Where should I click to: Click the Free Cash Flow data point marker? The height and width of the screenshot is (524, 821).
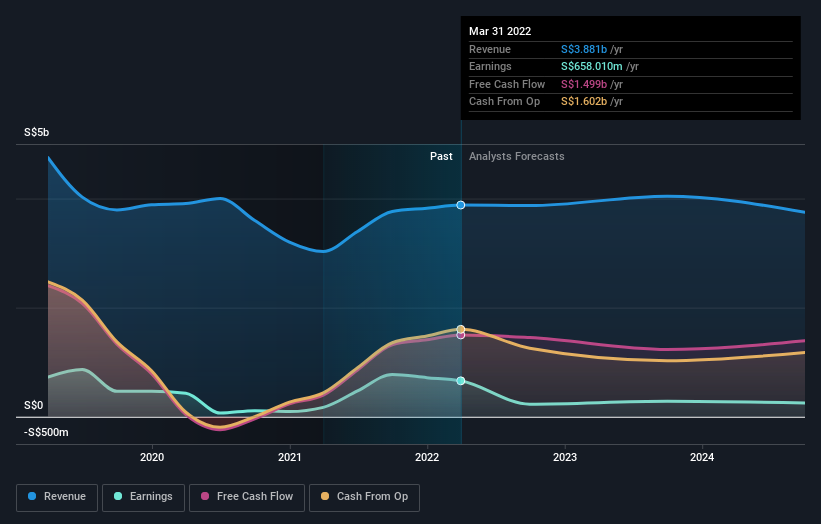click(x=461, y=336)
